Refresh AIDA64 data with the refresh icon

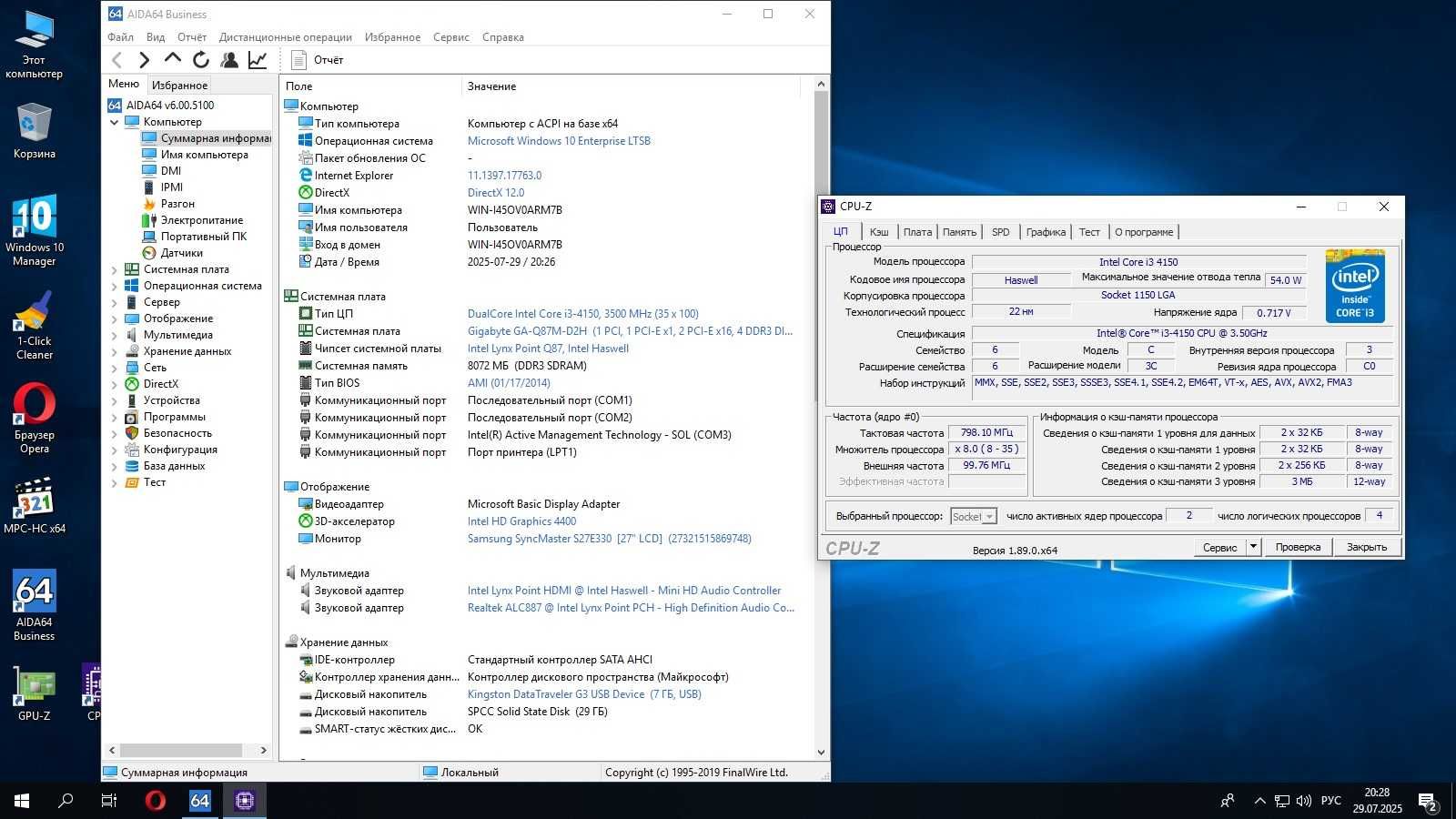pyautogui.click(x=201, y=60)
